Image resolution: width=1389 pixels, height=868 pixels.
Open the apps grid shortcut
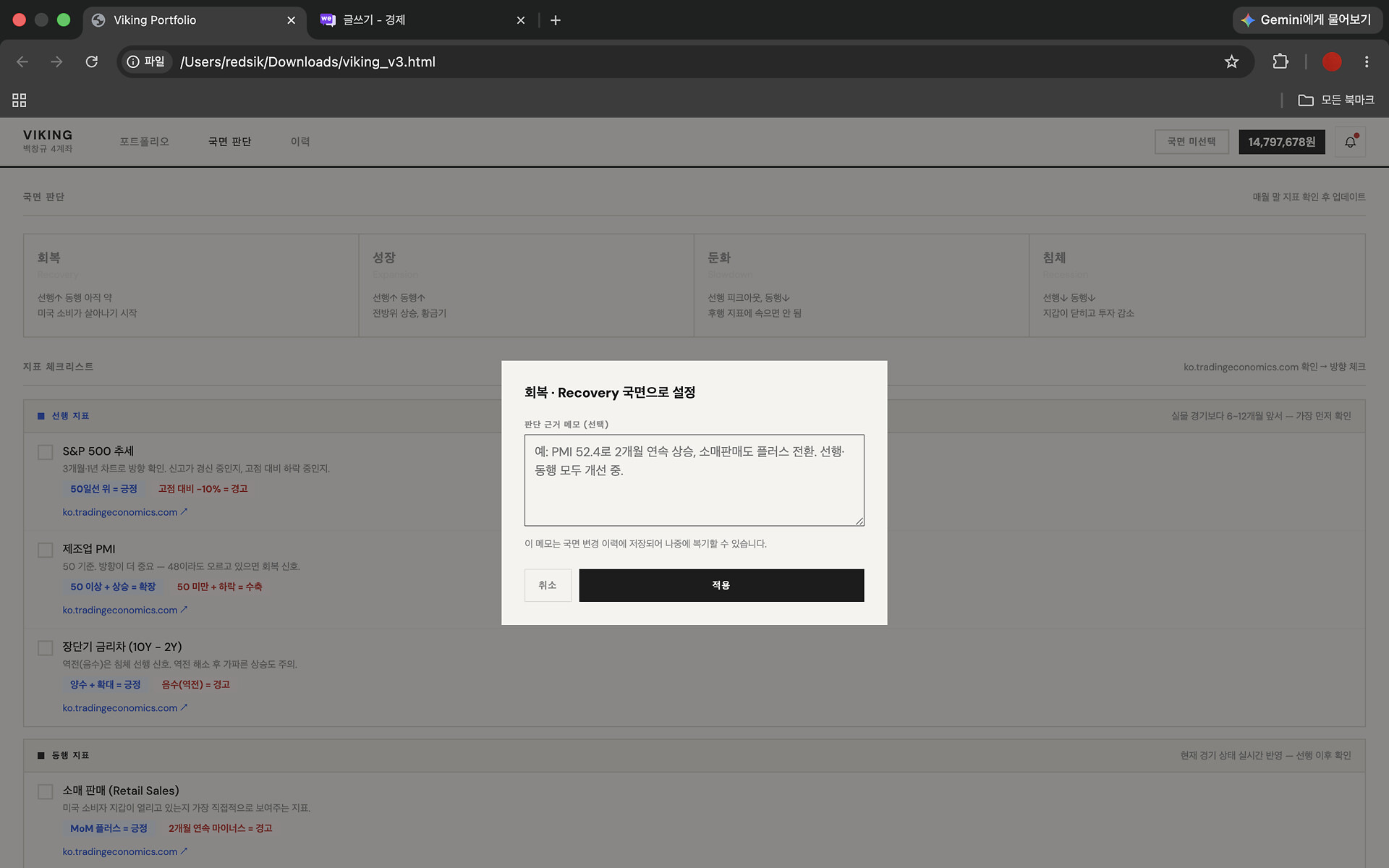[20, 100]
